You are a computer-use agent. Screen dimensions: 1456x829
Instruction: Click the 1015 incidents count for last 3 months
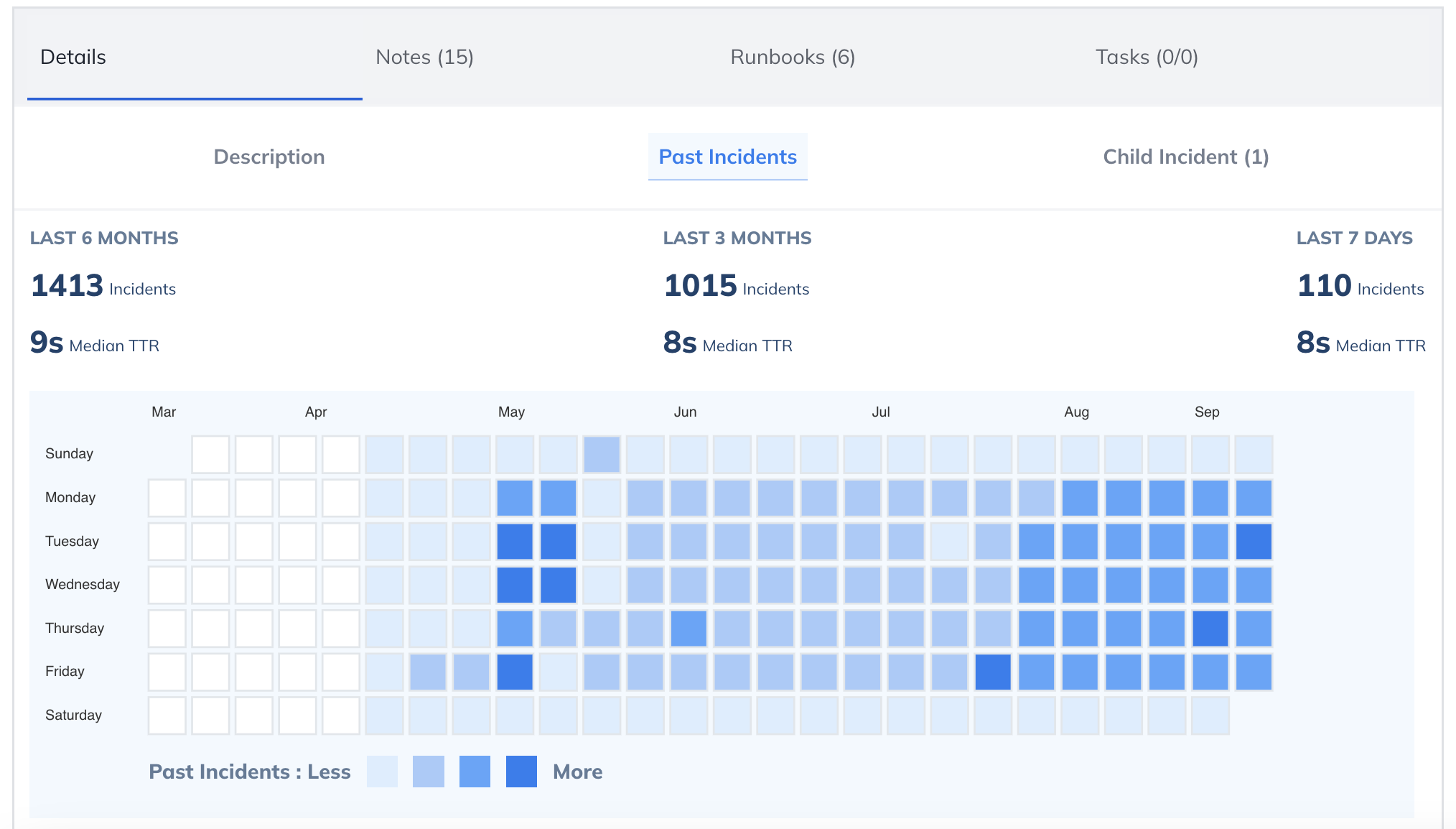pos(700,285)
